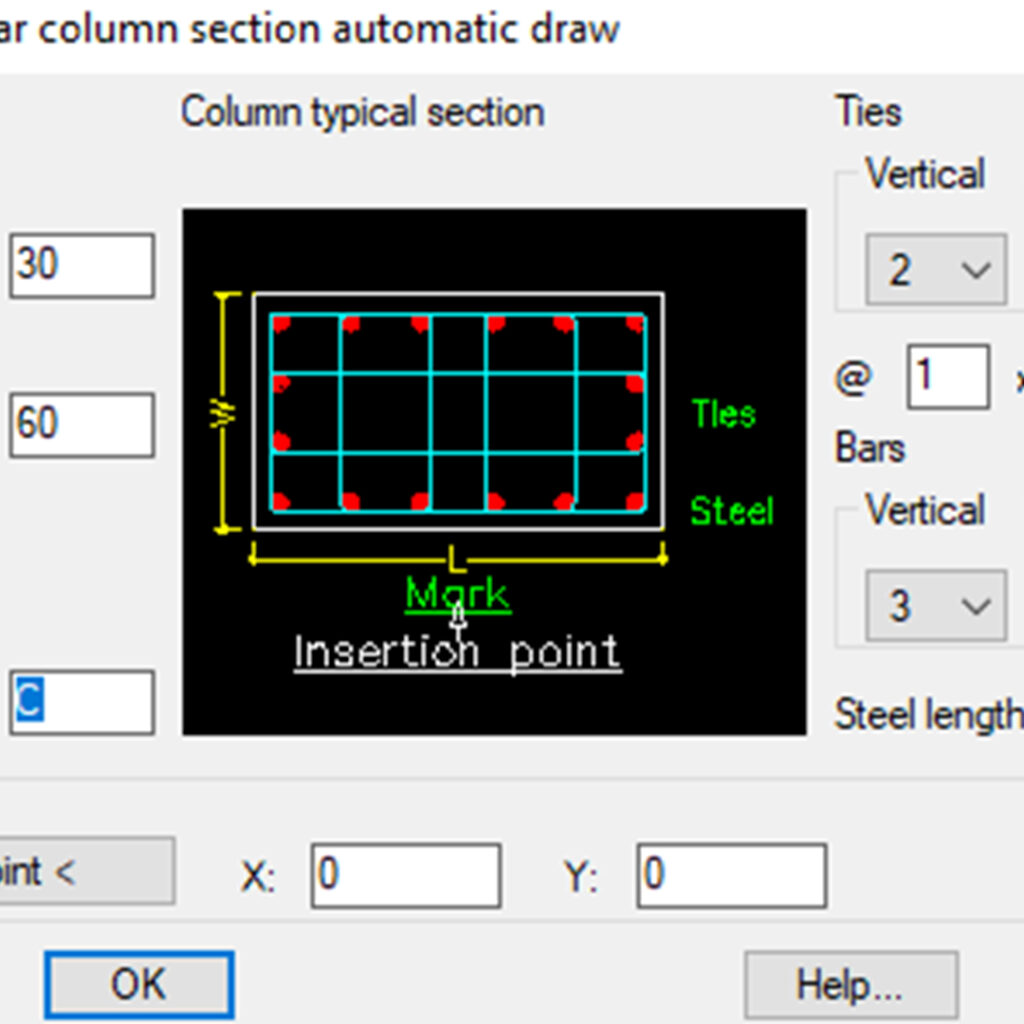Image resolution: width=1024 pixels, height=1024 pixels.
Task: Click the length input containing 60
Action: (x=80, y=424)
